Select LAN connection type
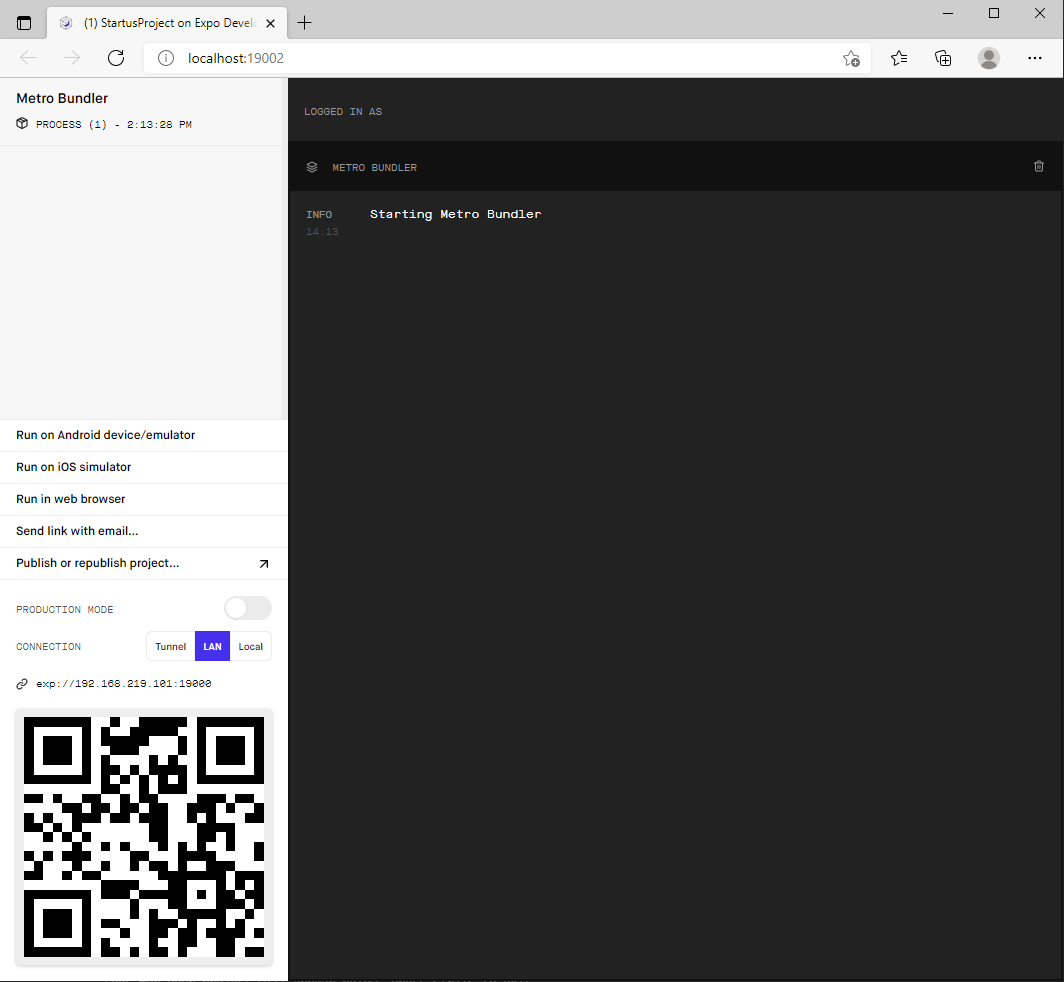Viewport: 1064px width, 982px height. pos(212,647)
